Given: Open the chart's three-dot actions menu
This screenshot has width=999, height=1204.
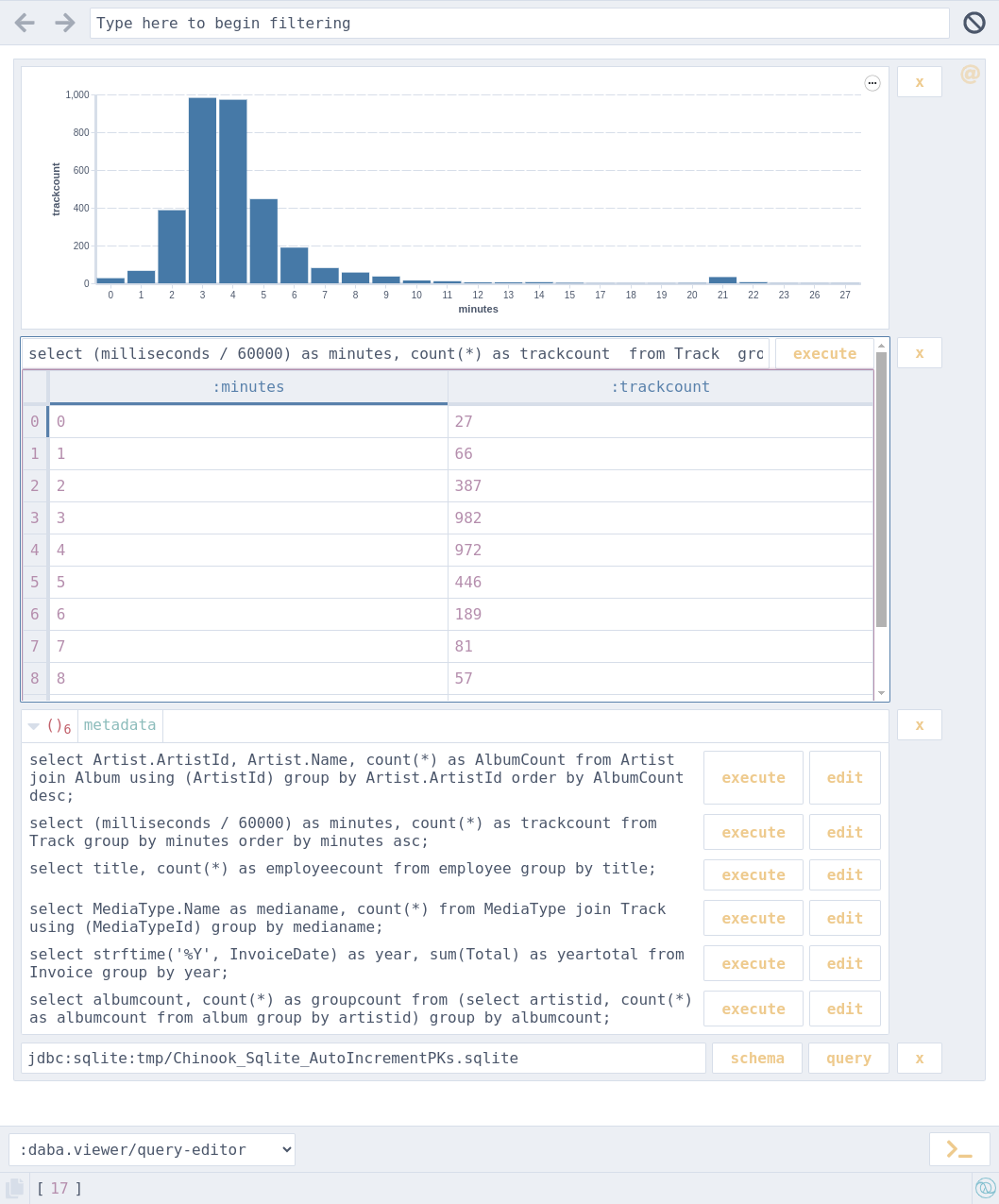Looking at the screenshot, I should pyautogui.click(x=872, y=83).
